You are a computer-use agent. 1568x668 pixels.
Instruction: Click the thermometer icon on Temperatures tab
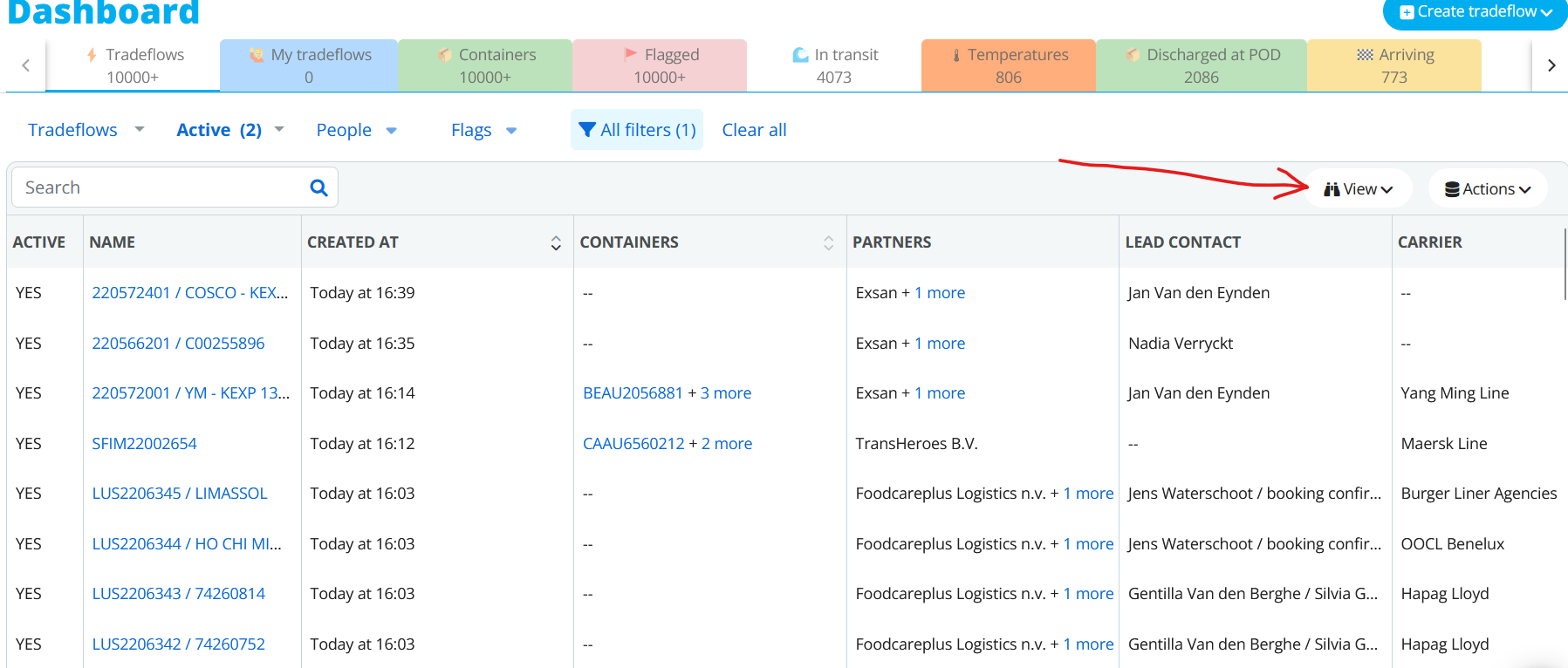coord(956,55)
